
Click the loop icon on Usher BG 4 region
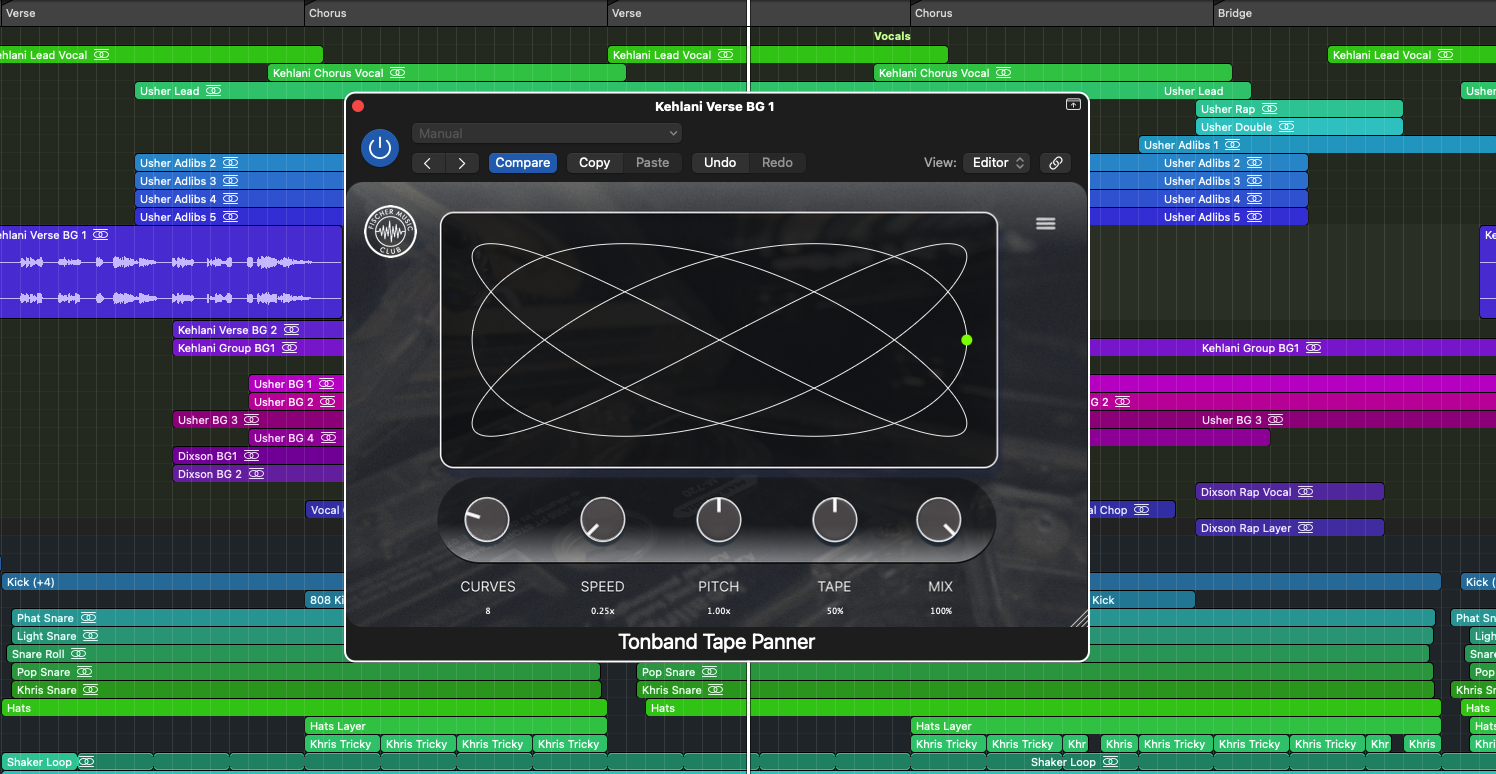point(329,438)
